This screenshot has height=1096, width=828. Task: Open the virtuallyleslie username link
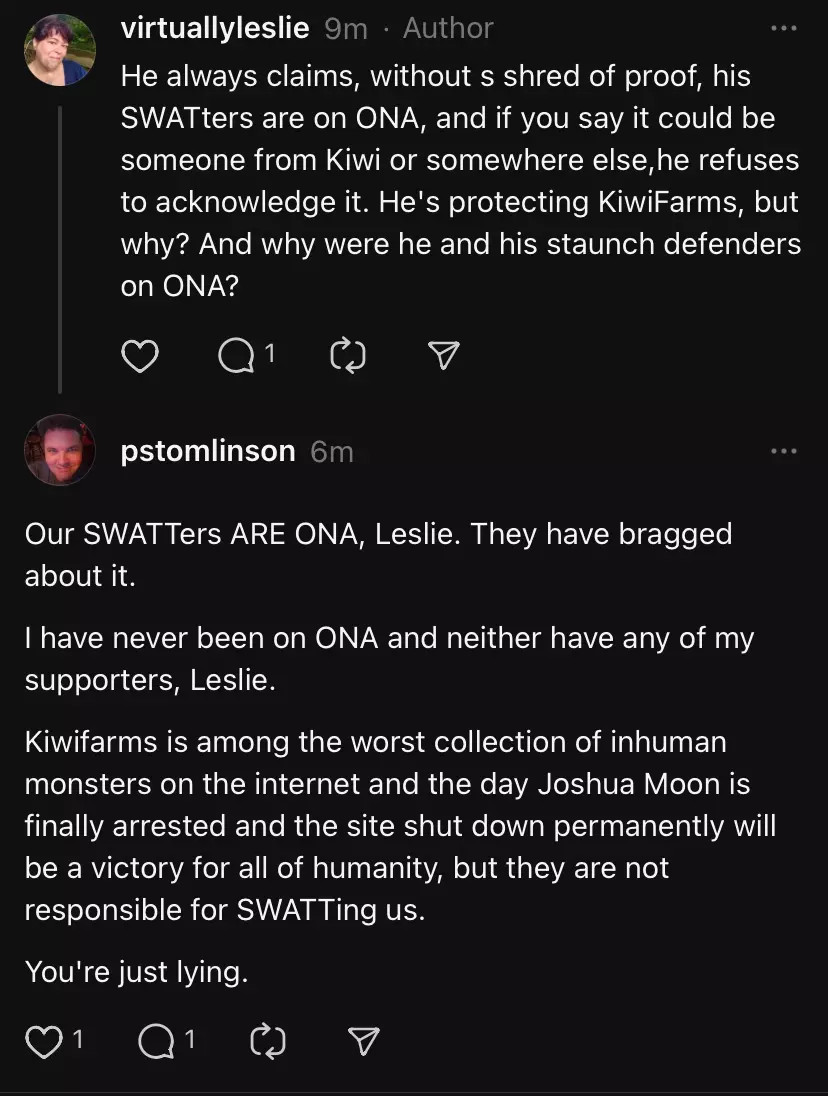point(215,28)
